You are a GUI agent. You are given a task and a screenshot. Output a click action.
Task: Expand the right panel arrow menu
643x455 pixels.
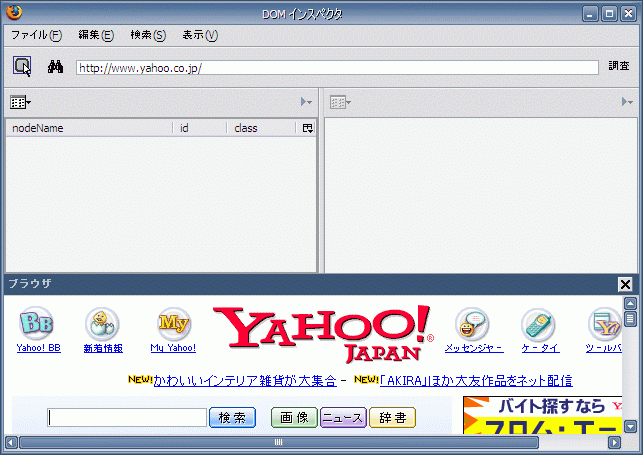[627, 102]
